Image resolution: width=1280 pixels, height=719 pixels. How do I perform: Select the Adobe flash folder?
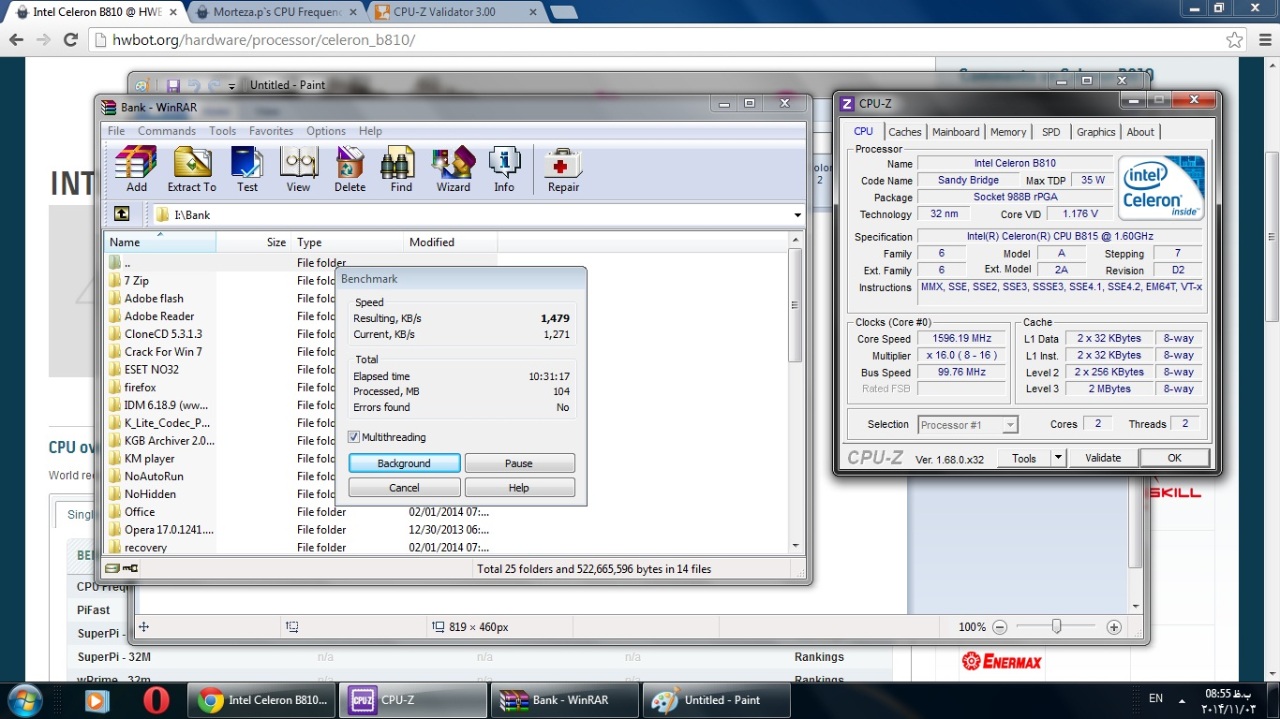[154, 298]
